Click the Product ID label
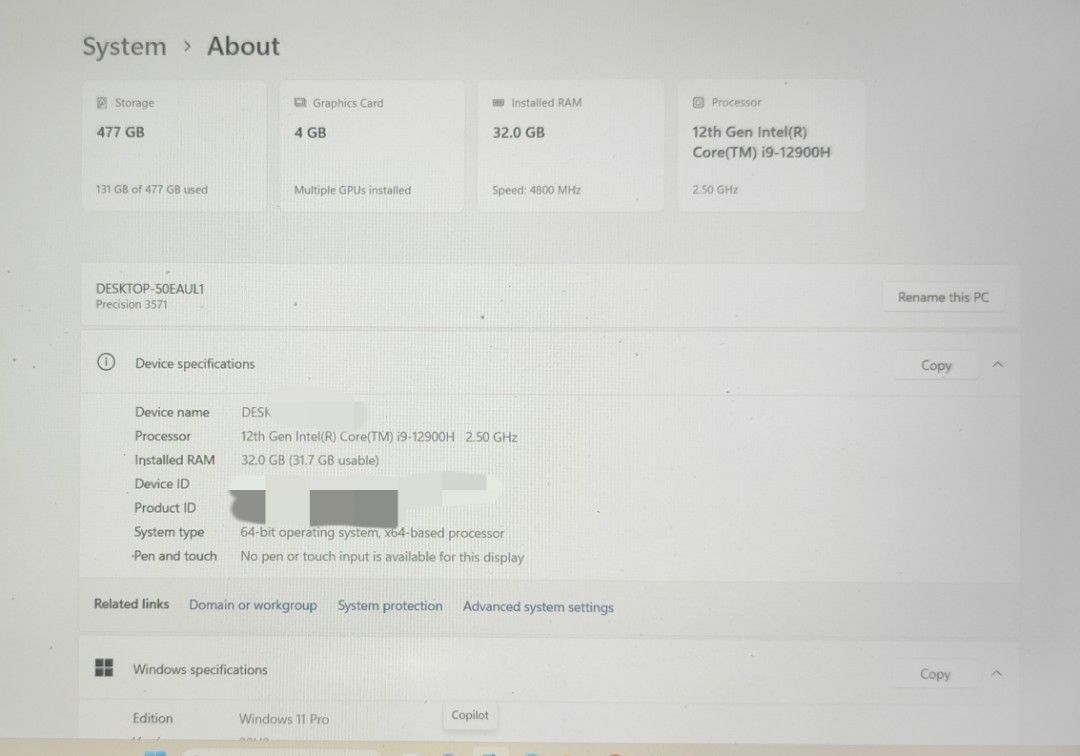The height and width of the screenshot is (756, 1080). point(165,508)
